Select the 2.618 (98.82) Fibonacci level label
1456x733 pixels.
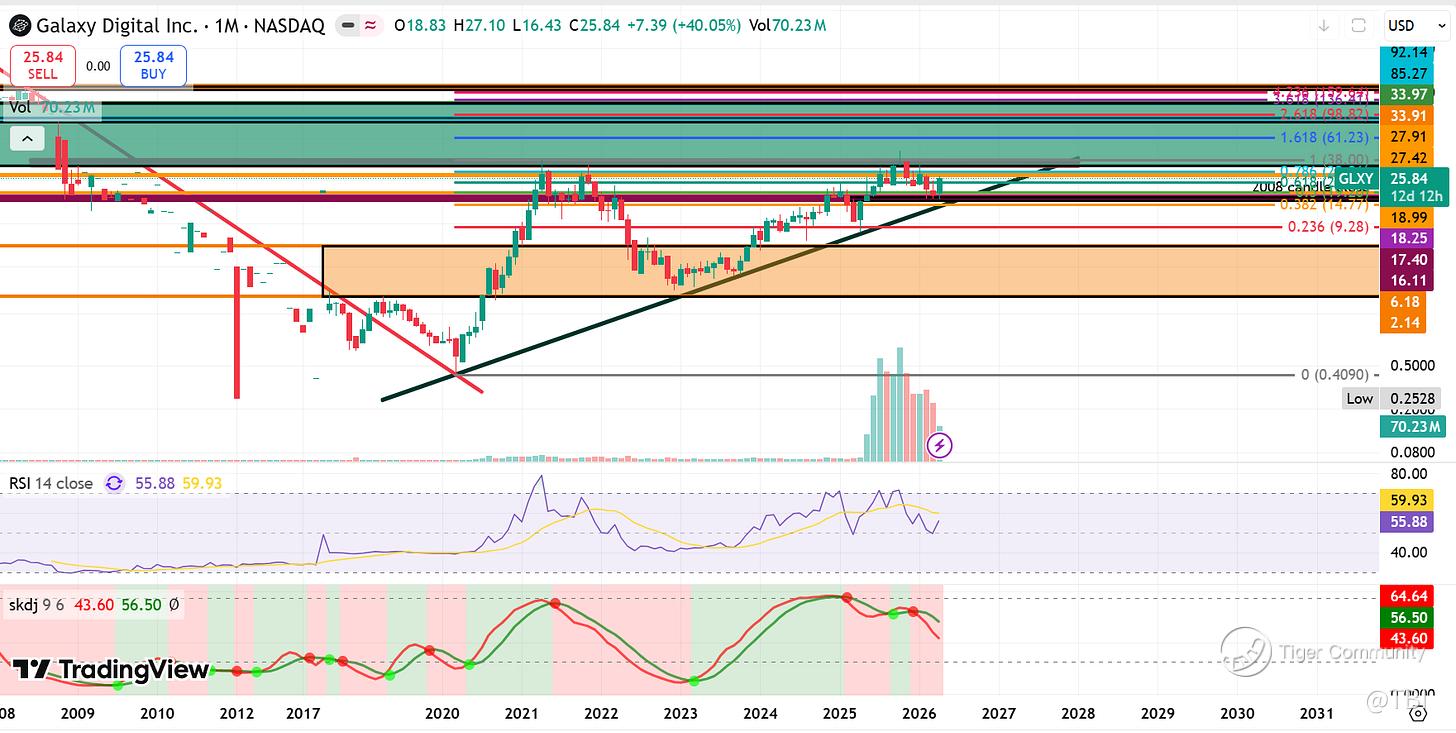[1327, 116]
